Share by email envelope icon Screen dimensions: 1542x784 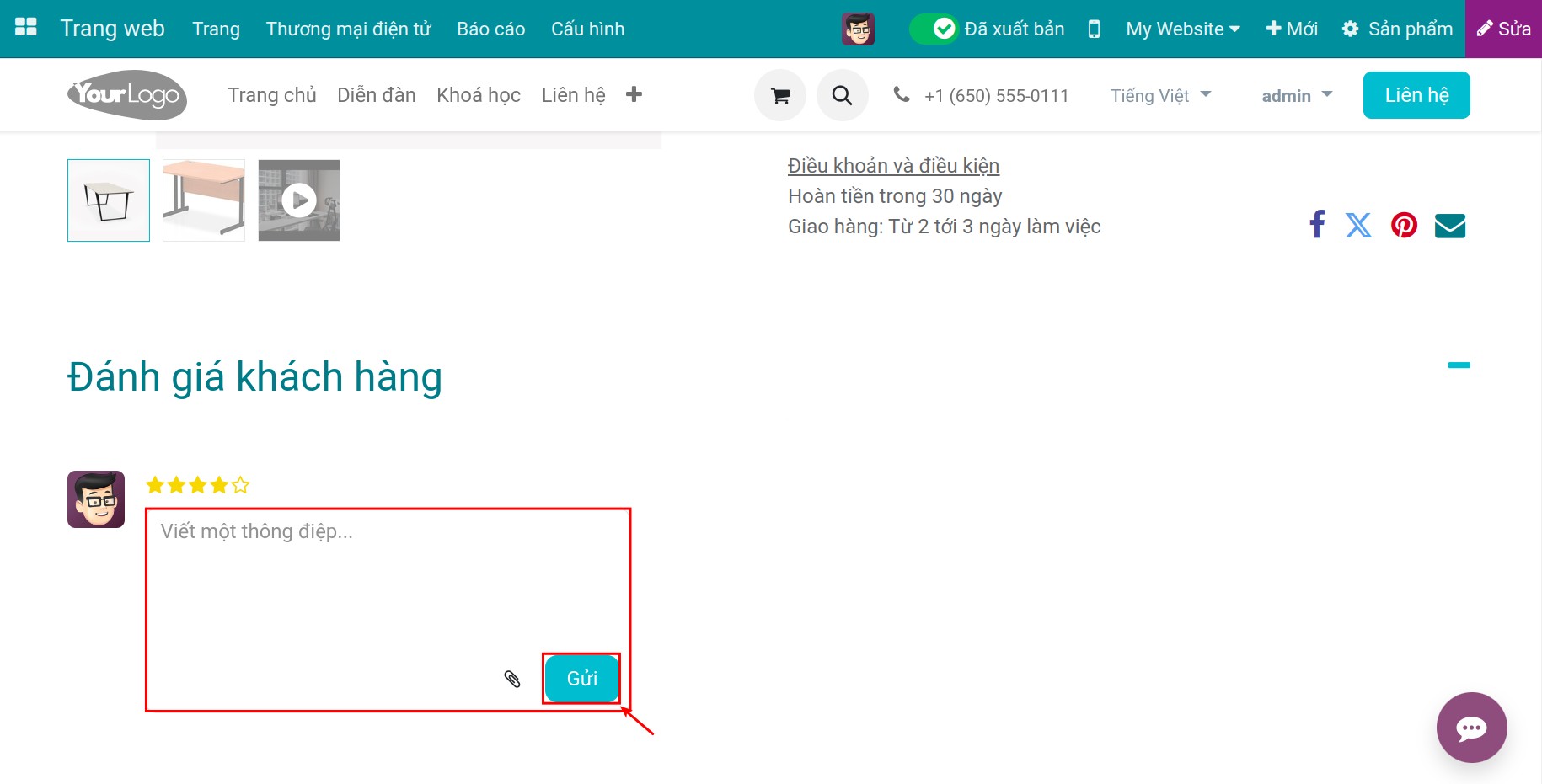pyautogui.click(x=1450, y=226)
